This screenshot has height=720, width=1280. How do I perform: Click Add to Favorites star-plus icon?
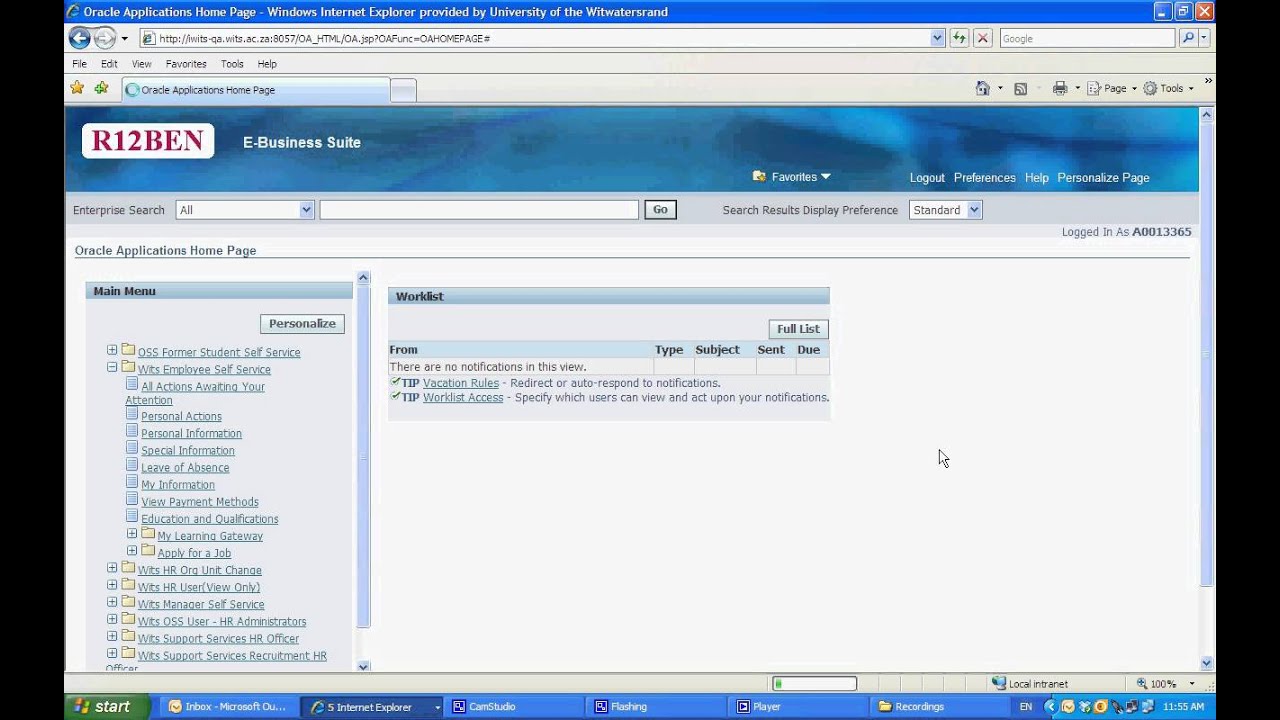(101, 88)
